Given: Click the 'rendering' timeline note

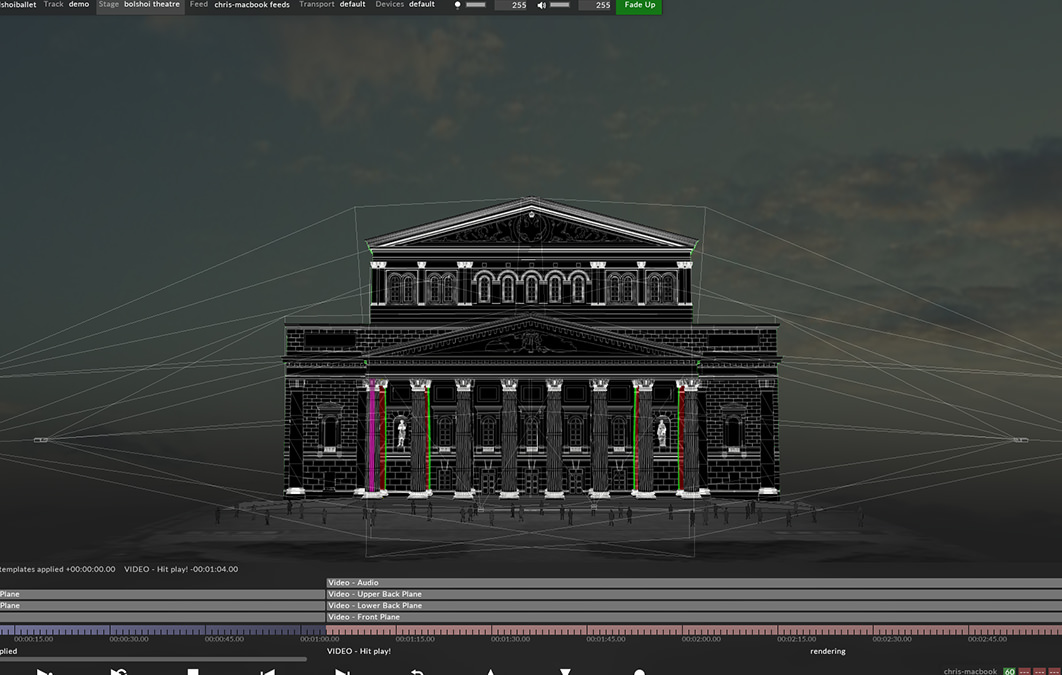Looking at the screenshot, I should coord(828,651).
